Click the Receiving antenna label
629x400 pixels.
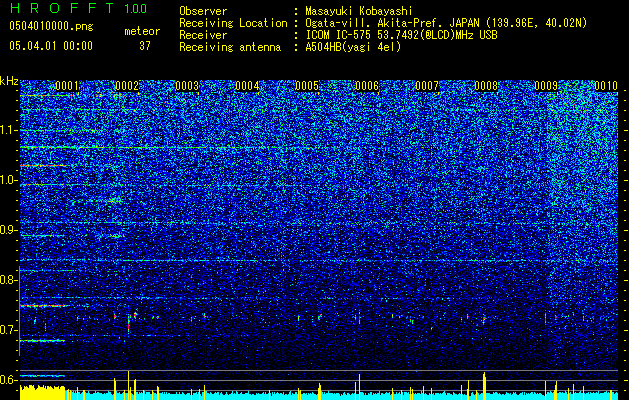230,47
